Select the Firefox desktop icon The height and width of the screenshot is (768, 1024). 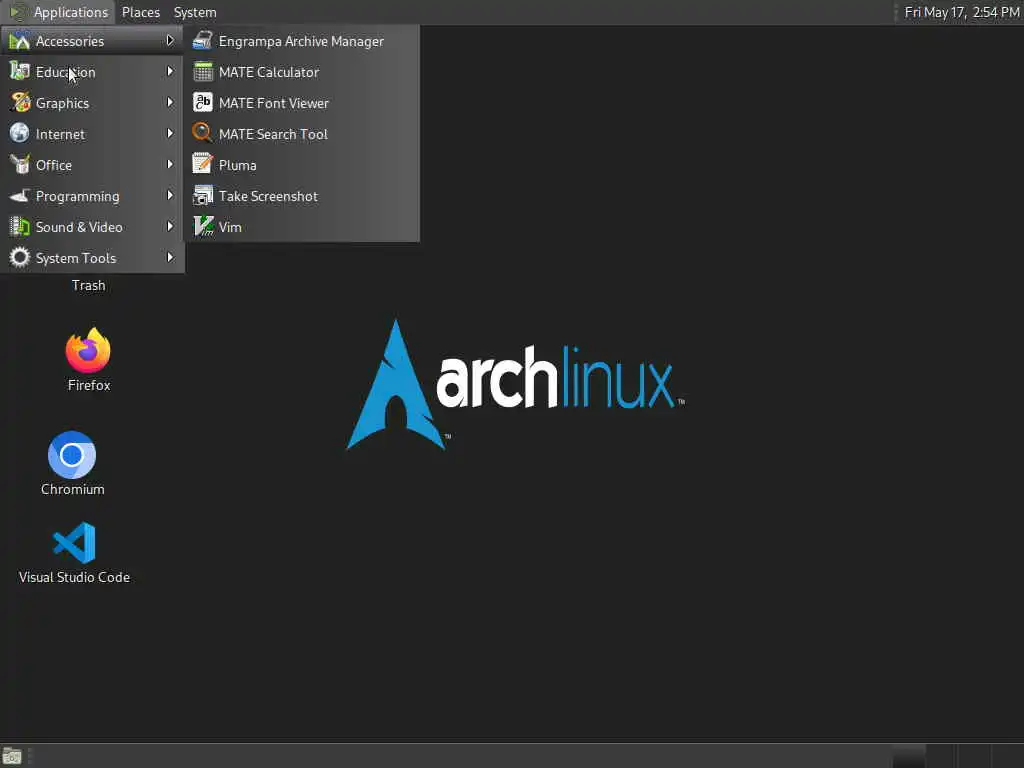(x=88, y=351)
